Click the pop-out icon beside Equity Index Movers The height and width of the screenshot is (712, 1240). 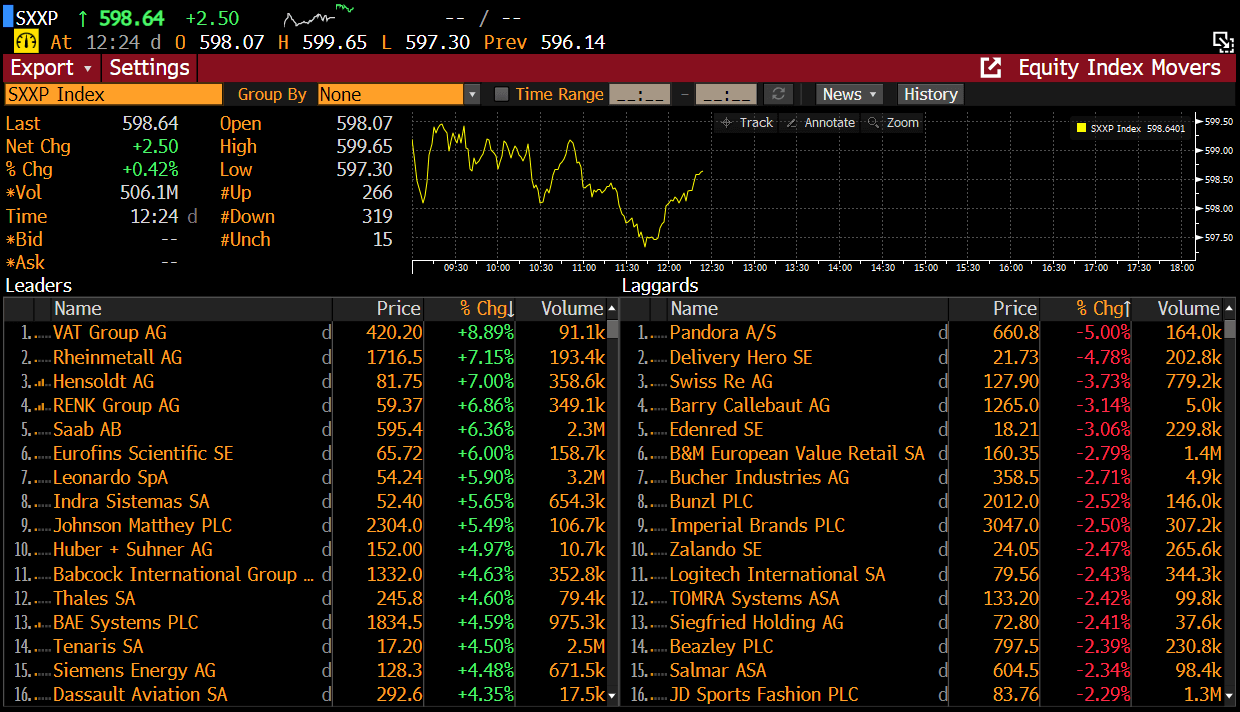pos(991,68)
